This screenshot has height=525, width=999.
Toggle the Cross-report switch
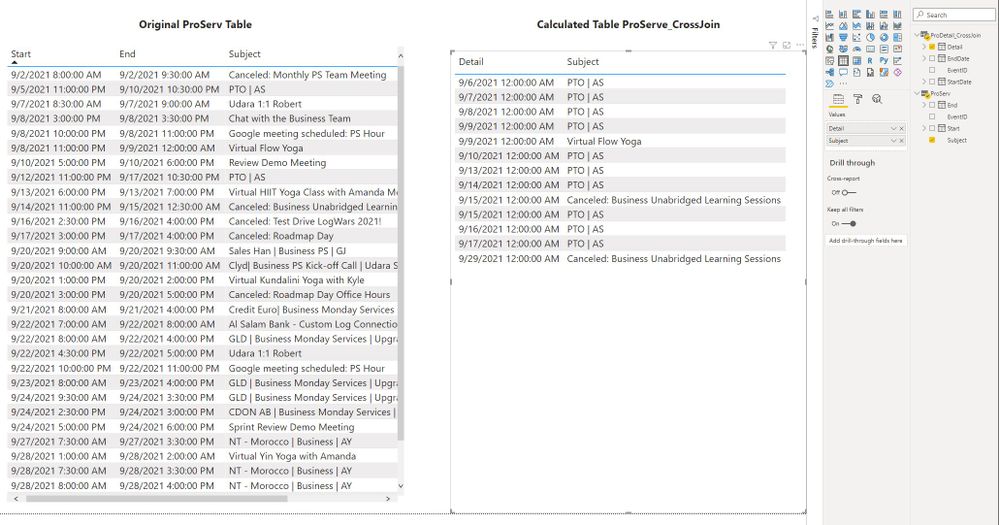(848, 192)
